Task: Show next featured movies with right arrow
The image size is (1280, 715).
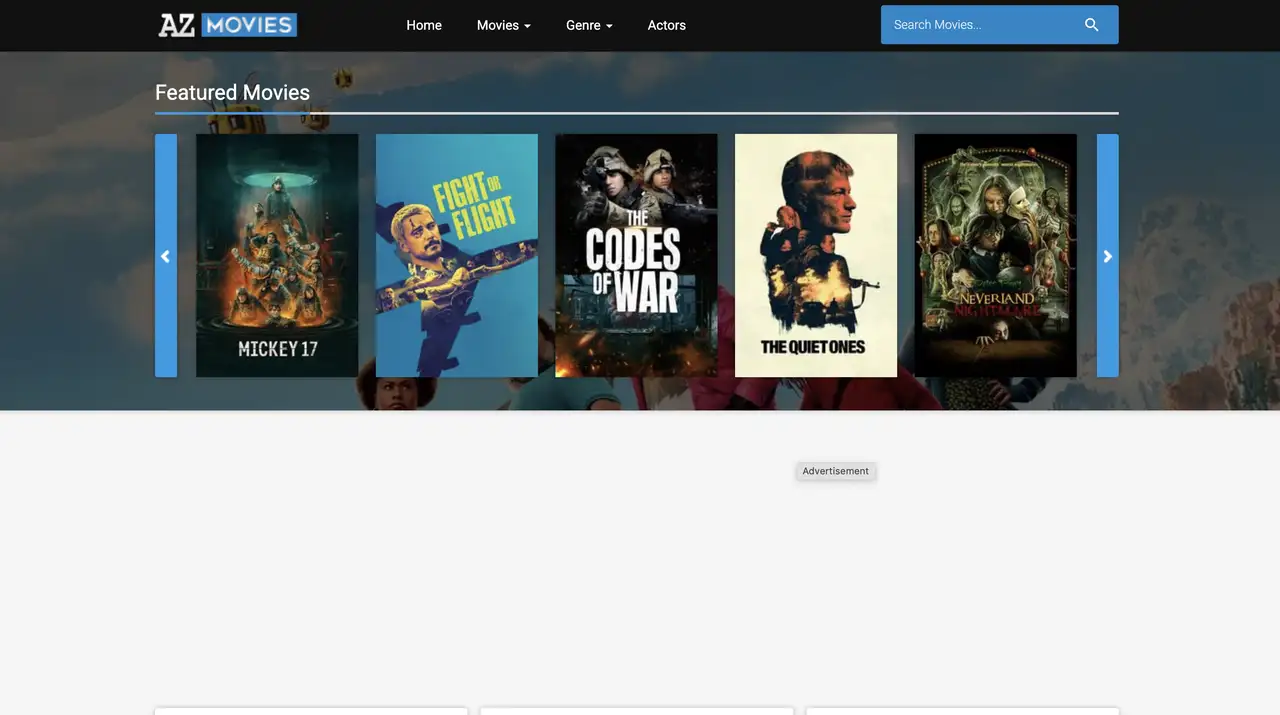Action: tap(1108, 256)
